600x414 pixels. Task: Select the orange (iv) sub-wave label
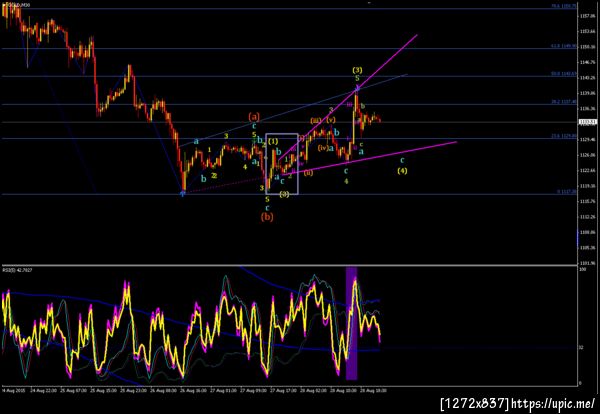pos(323,148)
